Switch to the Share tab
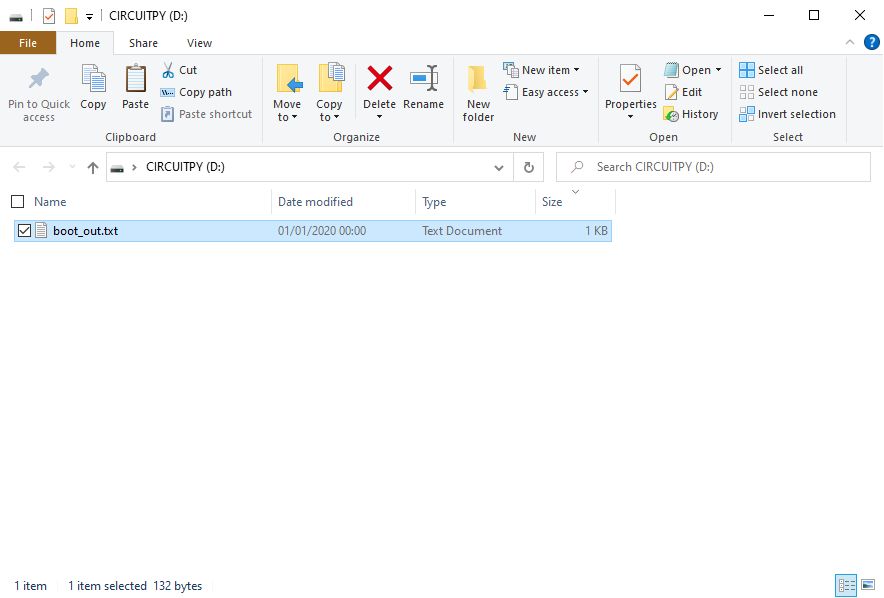The width and height of the screenshot is (884, 598). [x=143, y=43]
